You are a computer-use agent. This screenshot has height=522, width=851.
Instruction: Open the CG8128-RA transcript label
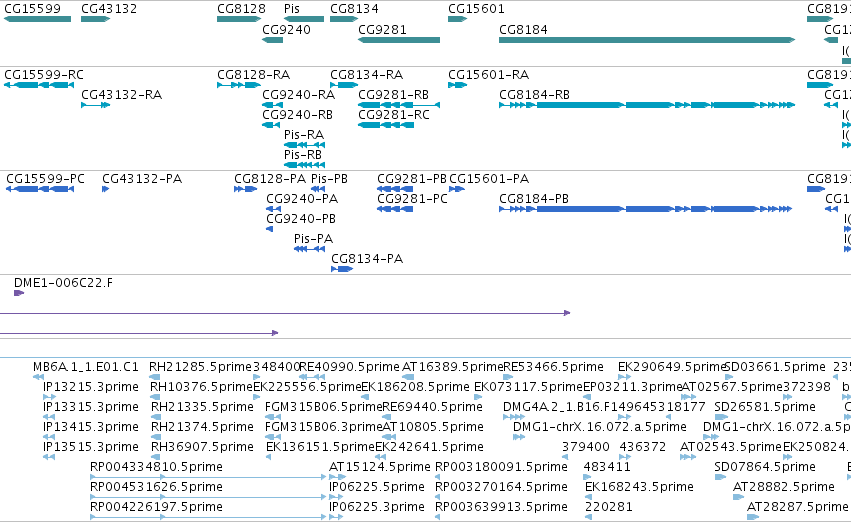(253, 74)
